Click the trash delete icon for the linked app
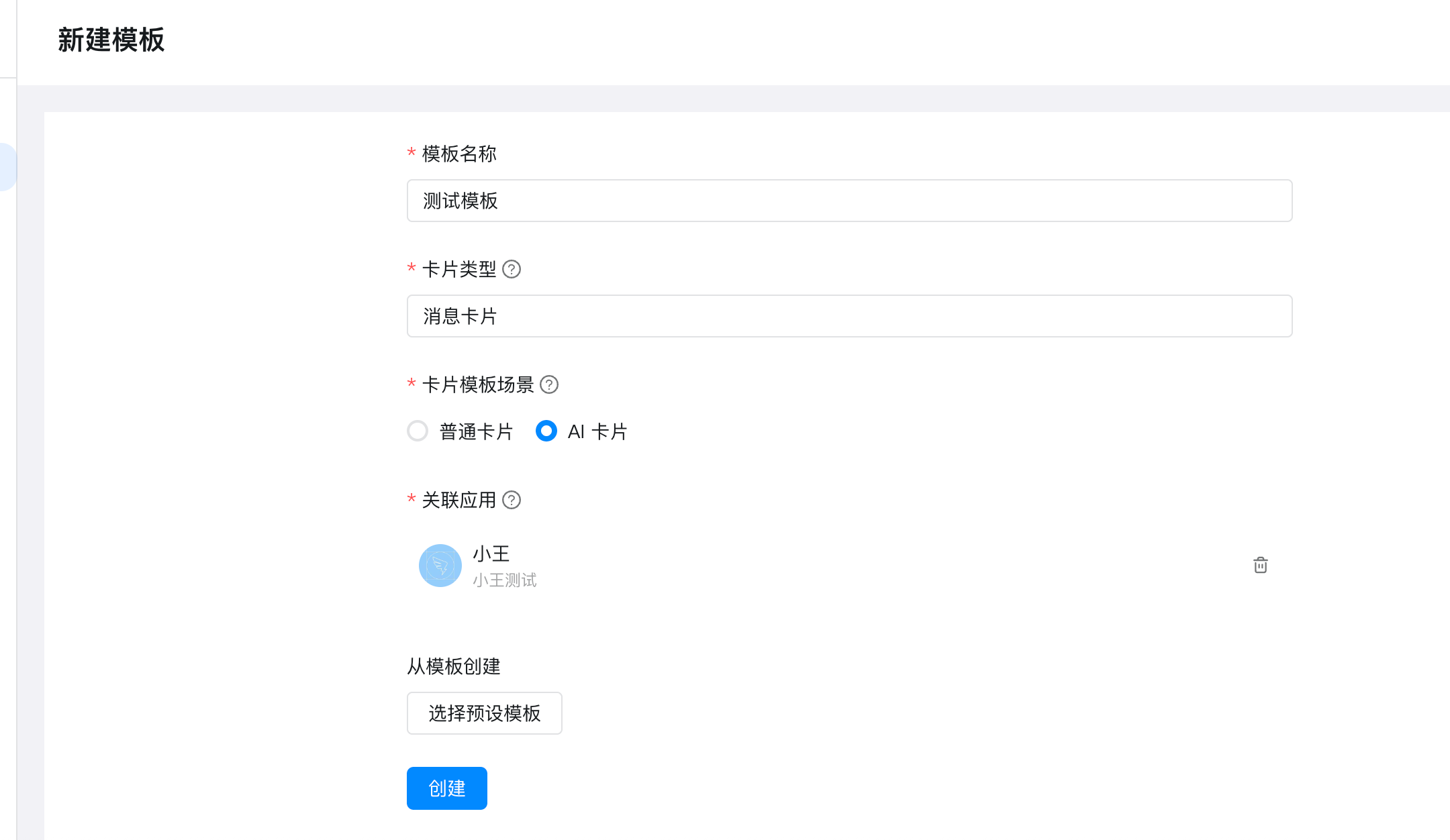This screenshot has width=1450, height=840. [x=1261, y=566]
